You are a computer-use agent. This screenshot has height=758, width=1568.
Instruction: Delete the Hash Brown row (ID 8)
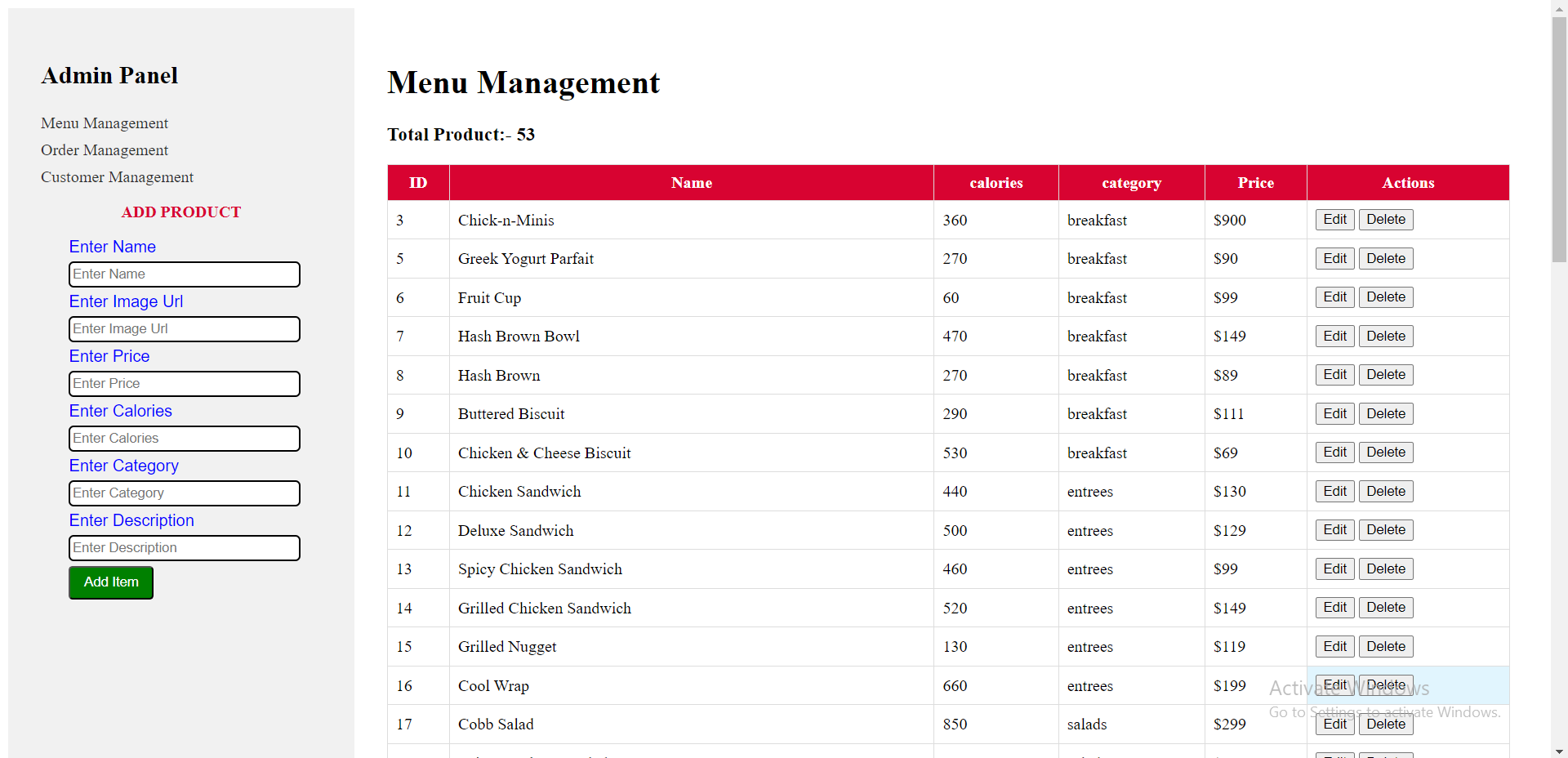(x=1386, y=375)
